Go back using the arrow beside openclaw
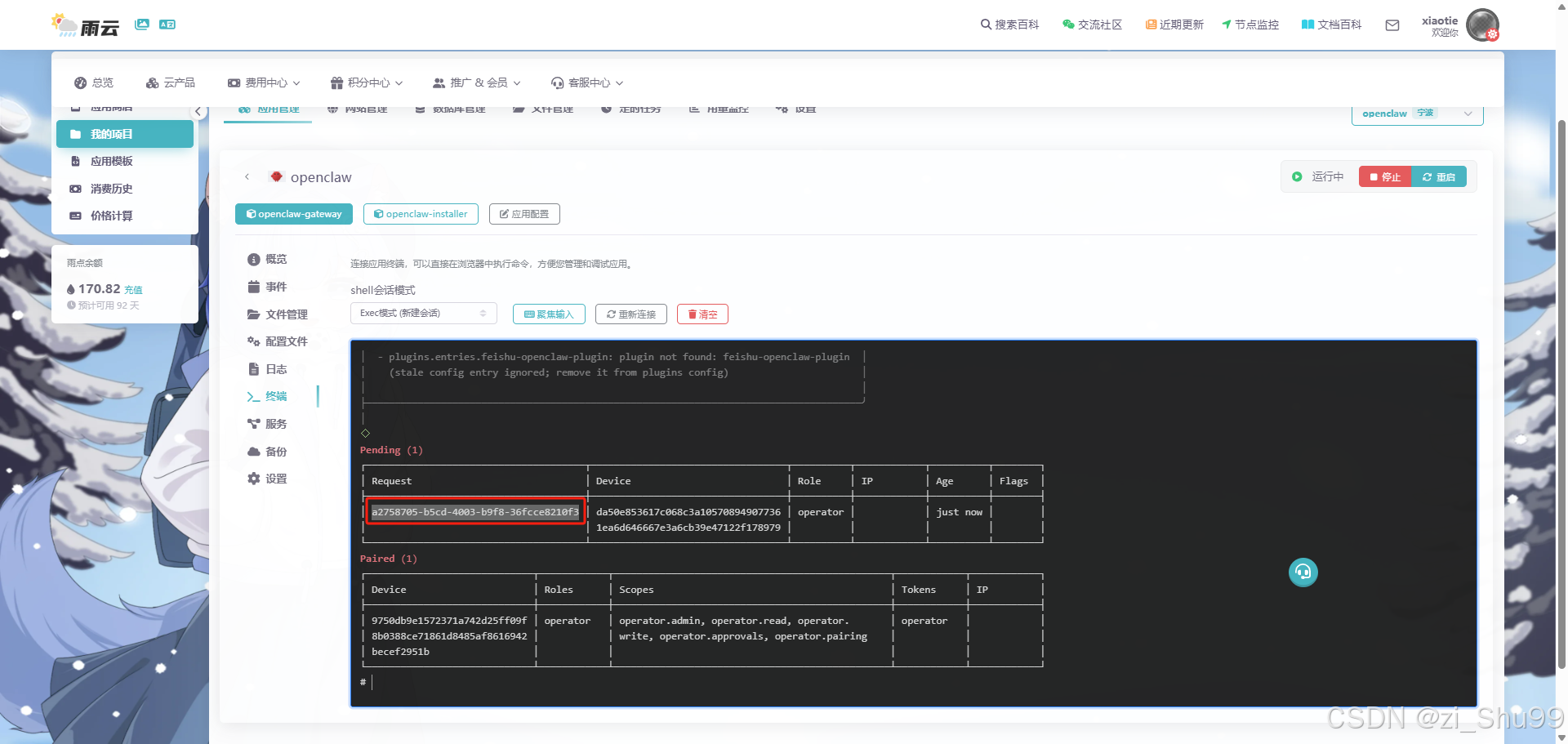The image size is (1568, 744). (247, 177)
